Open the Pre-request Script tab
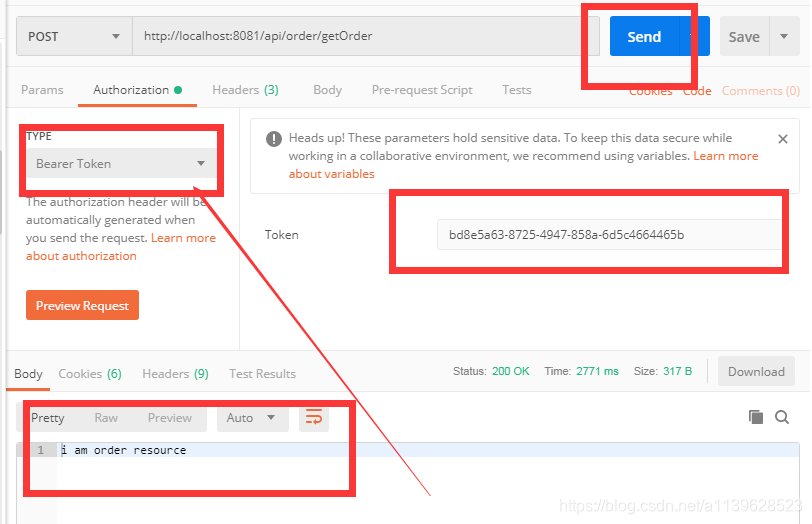The width and height of the screenshot is (812, 524). click(x=422, y=90)
